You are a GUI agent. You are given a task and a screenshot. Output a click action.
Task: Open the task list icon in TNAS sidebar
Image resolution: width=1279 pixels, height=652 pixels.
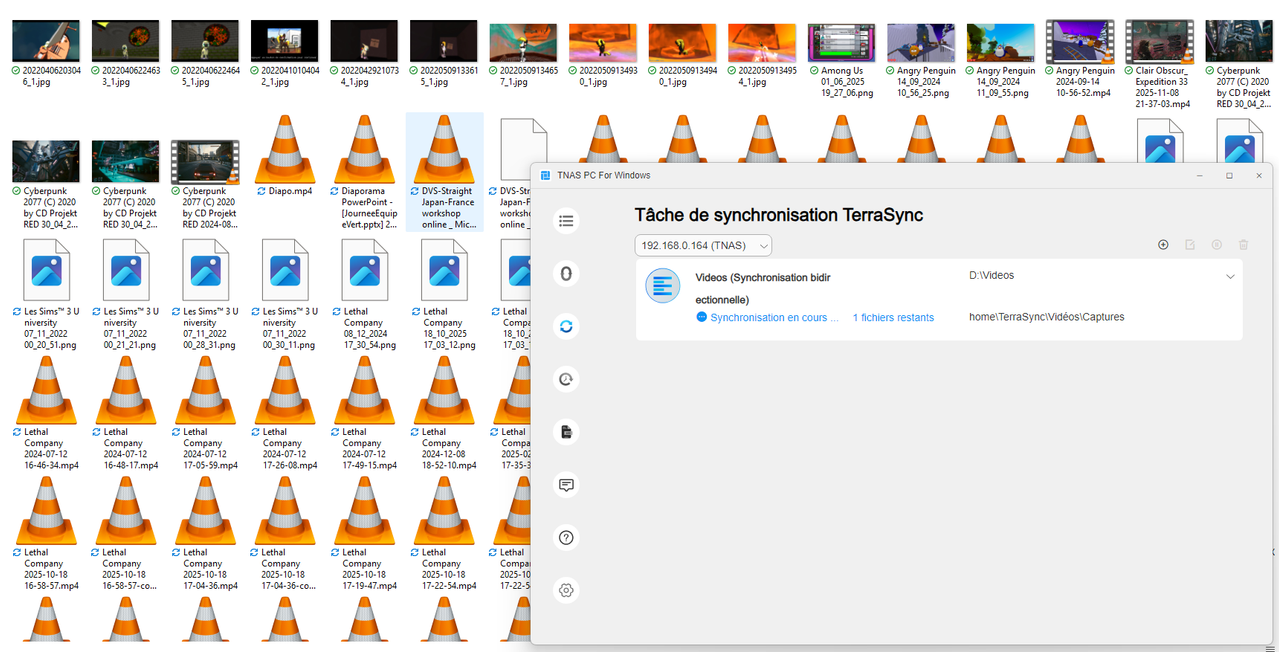pos(567,221)
